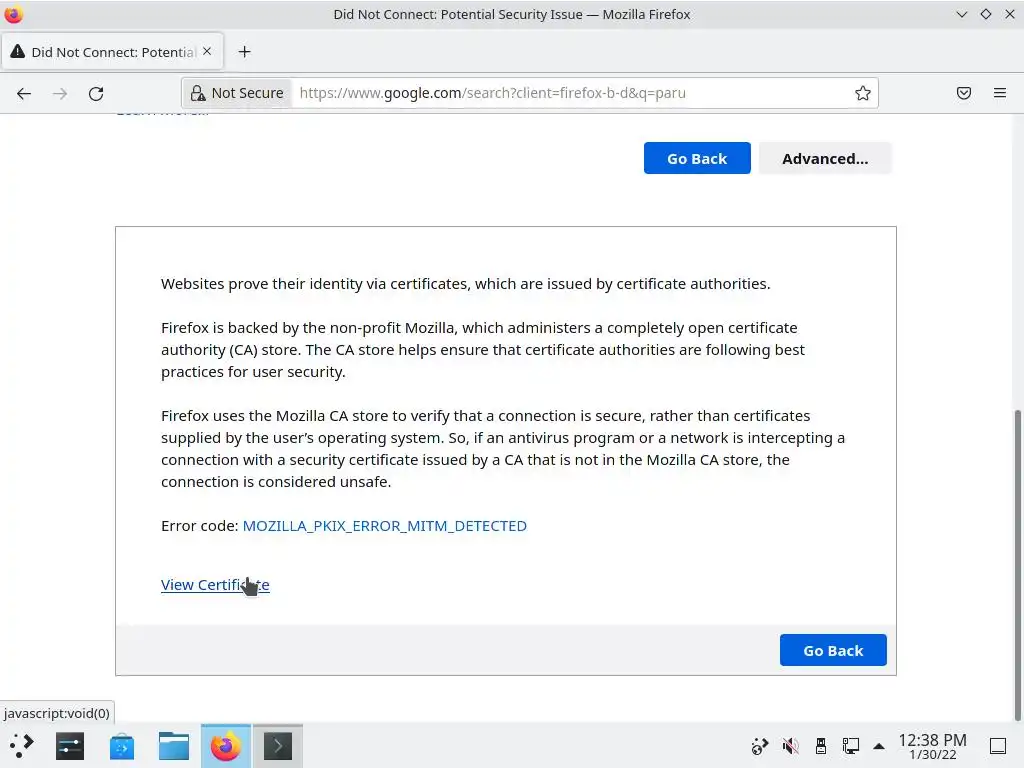This screenshot has width=1024, height=768.
Task: Select Firefox in the taskbar
Action: click(x=225, y=746)
